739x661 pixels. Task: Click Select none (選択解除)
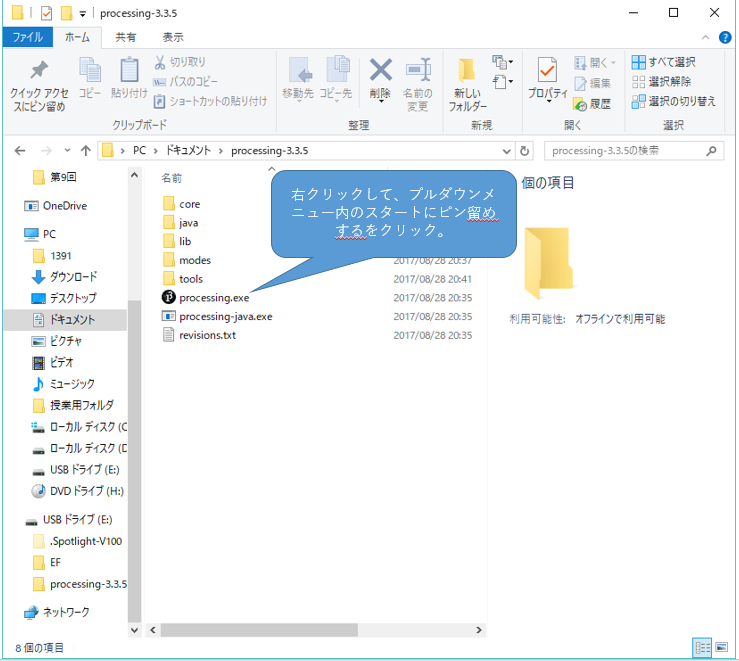point(662,82)
